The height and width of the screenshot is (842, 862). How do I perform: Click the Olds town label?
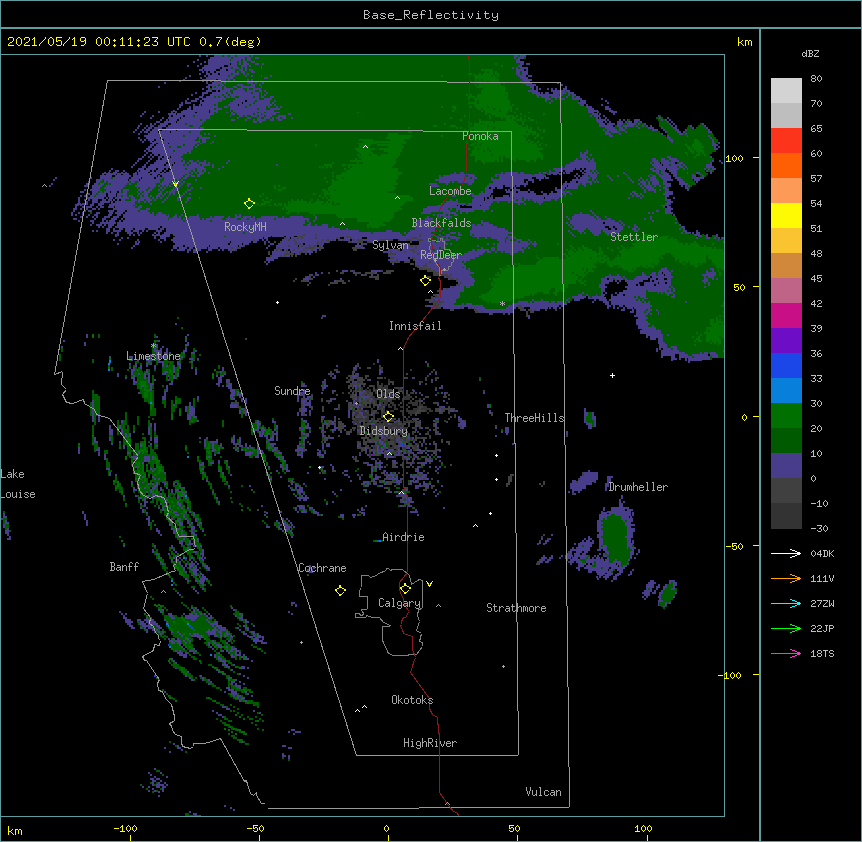(x=388, y=394)
